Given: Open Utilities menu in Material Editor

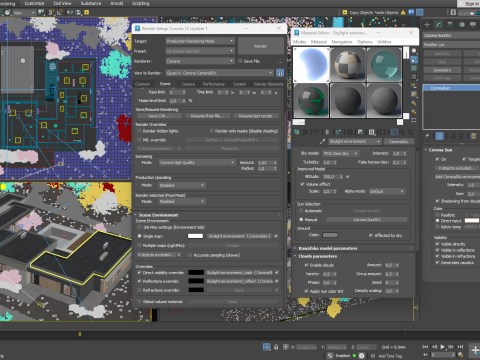Looking at the screenshot, I should pos(384,42).
